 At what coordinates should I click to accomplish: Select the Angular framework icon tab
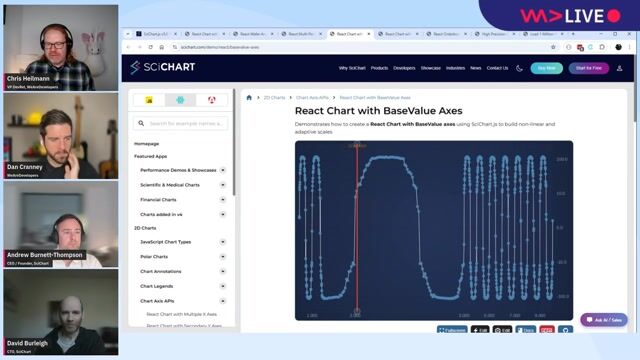[211, 100]
